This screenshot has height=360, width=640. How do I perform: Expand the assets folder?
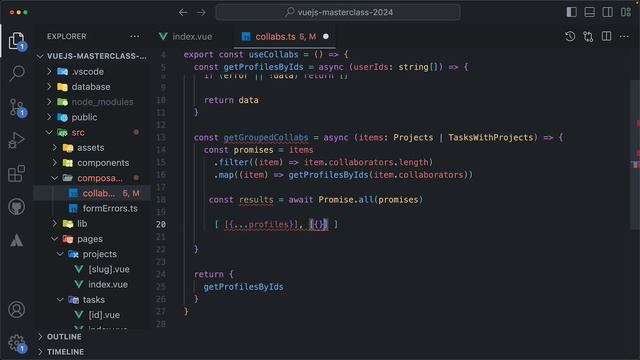point(92,147)
